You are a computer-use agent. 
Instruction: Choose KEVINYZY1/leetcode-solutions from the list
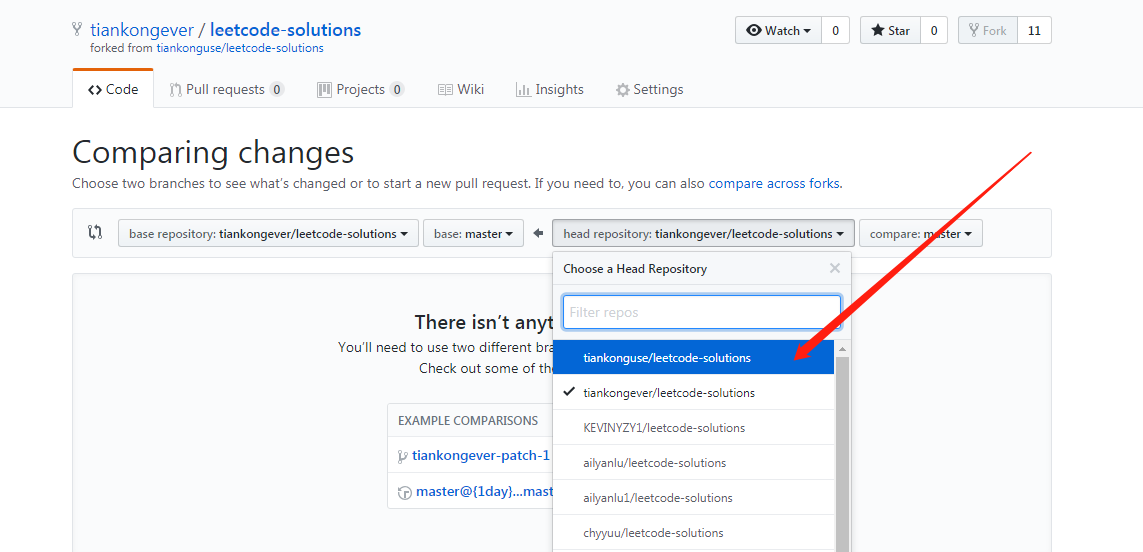[693, 427]
